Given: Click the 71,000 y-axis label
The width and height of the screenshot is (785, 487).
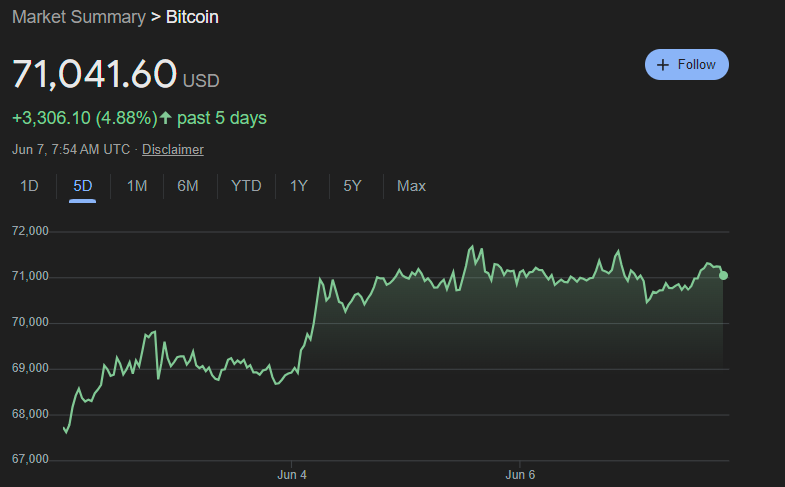Looking at the screenshot, I should coord(30,276).
